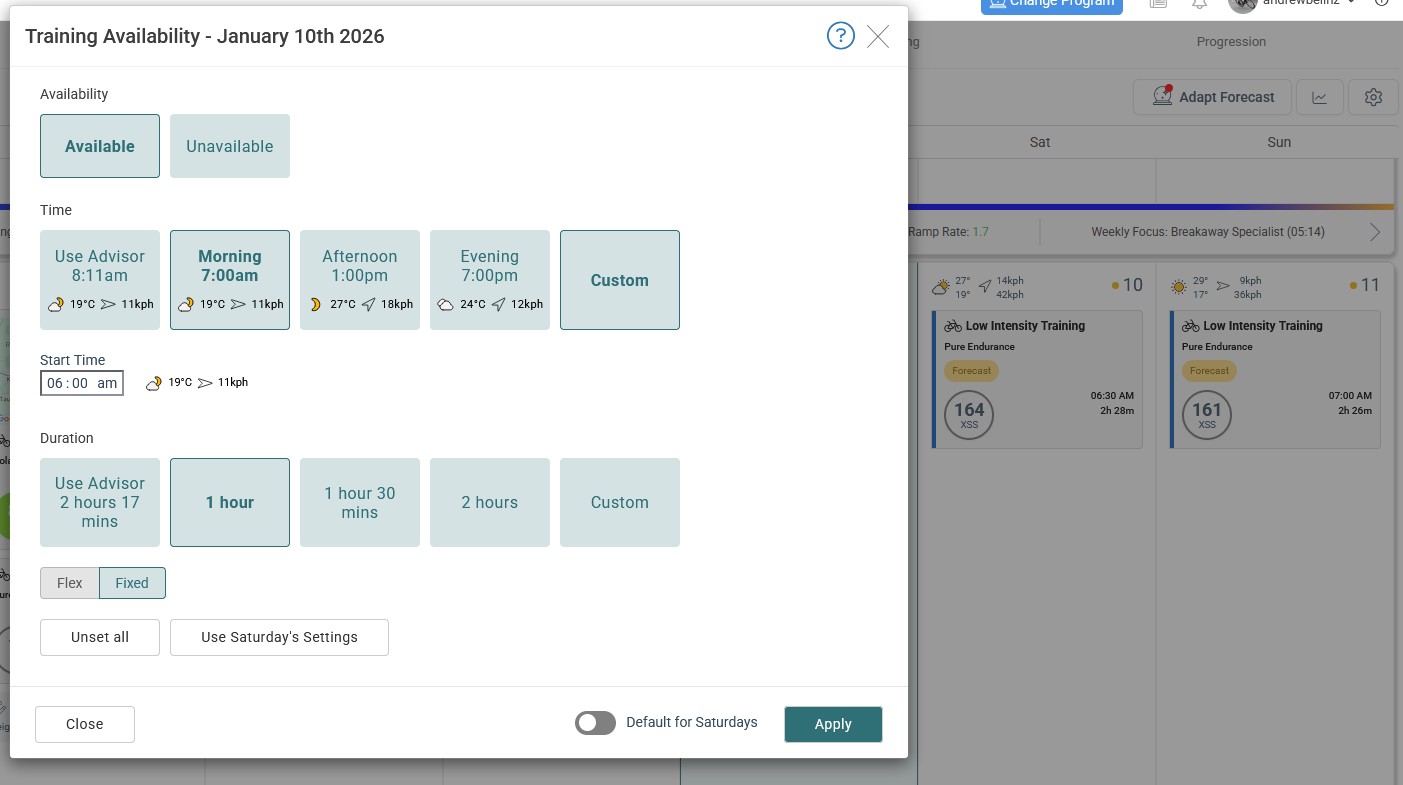Click the 164 XSS score circle
Screen dimensions: 1403x785
point(969,415)
